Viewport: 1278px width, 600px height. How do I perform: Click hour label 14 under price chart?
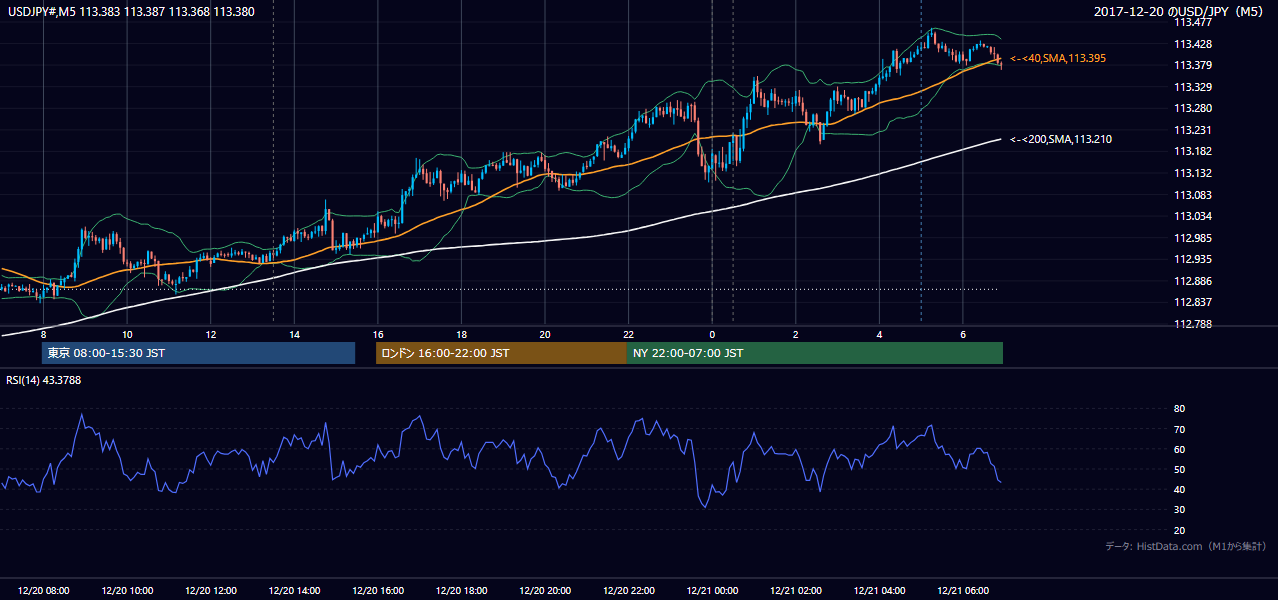(294, 334)
